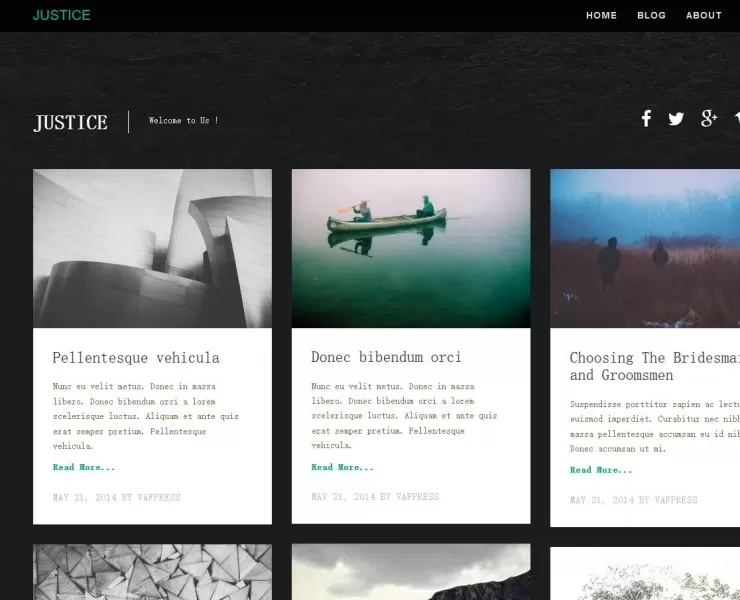
Task: Go to the HOME menu item
Action: (601, 16)
